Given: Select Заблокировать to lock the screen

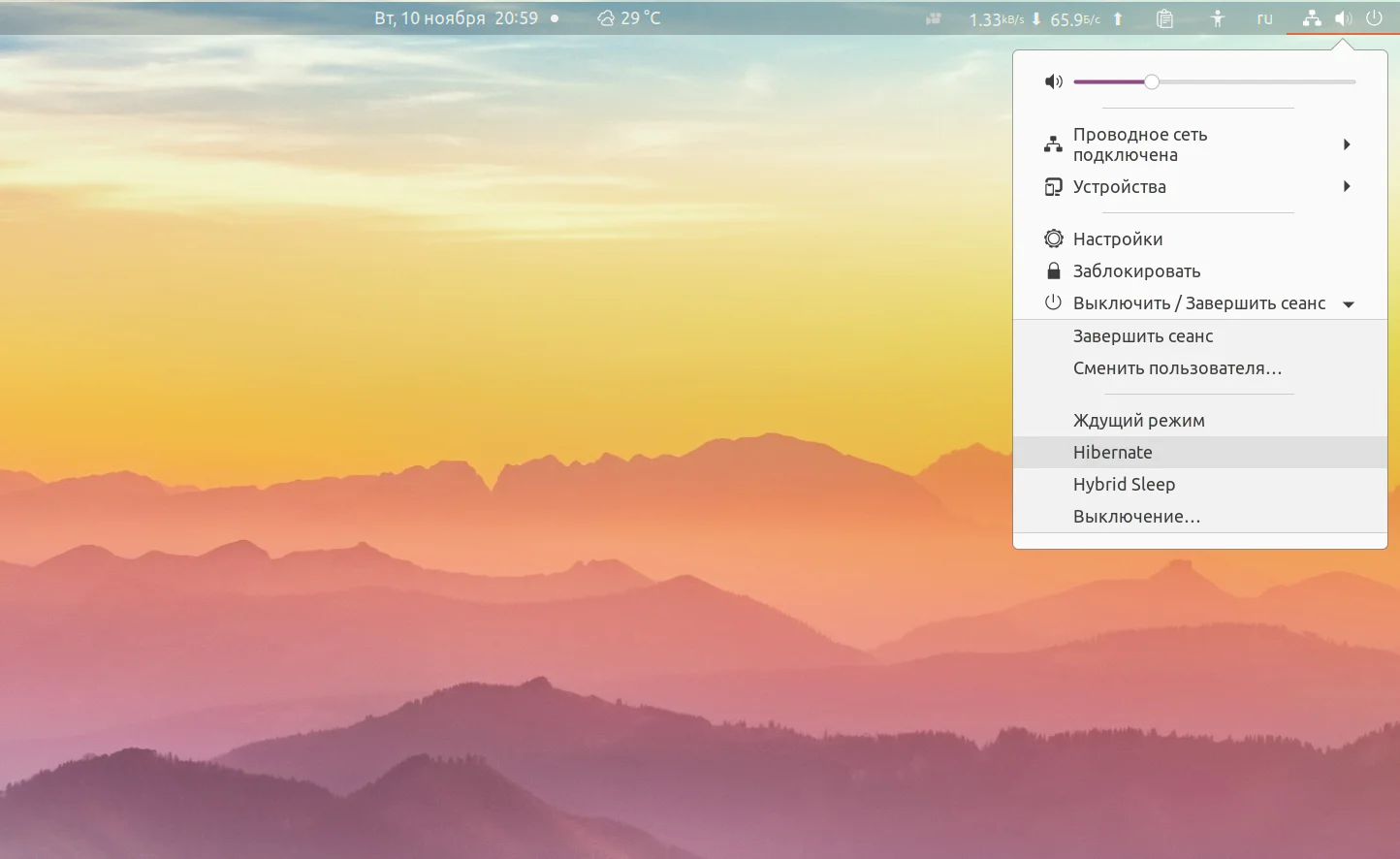Looking at the screenshot, I should coord(1136,271).
